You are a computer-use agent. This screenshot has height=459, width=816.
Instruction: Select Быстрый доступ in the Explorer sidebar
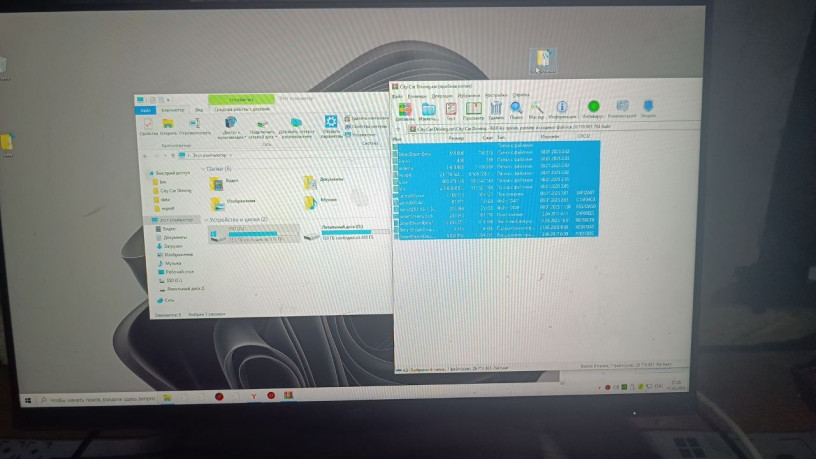tap(169, 173)
